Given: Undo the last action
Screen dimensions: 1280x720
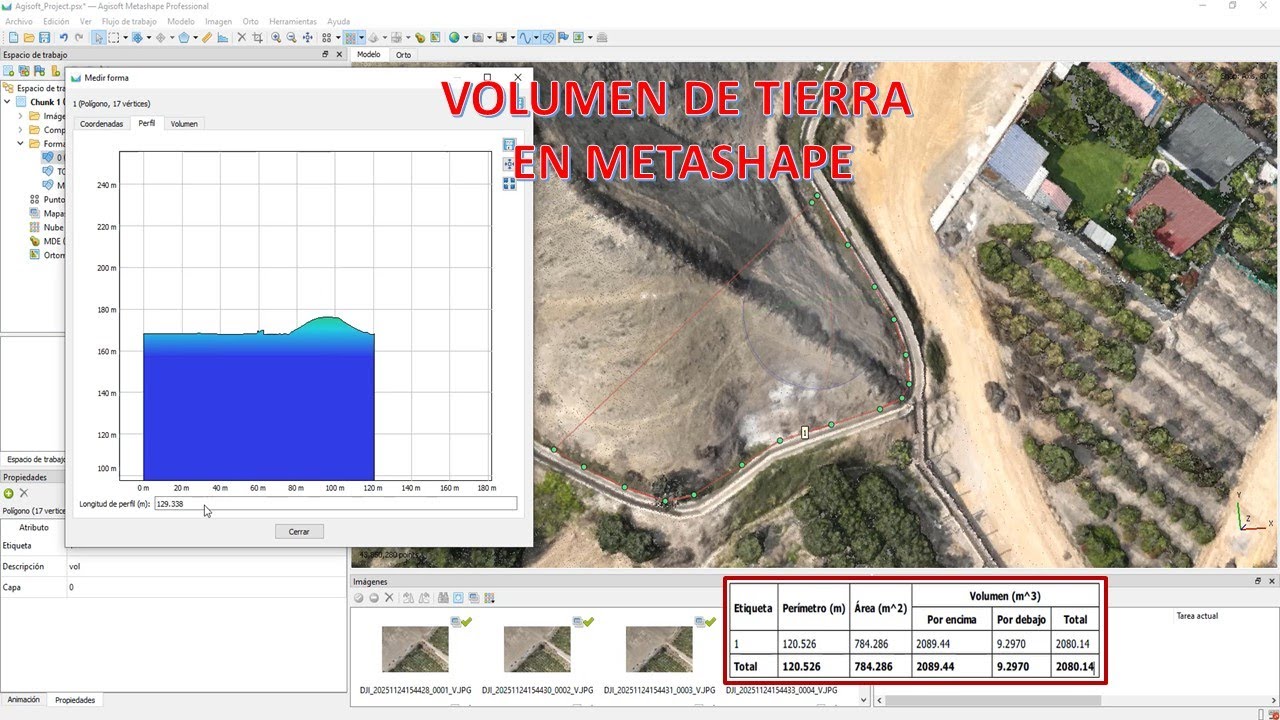Looking at the screenshot, I should coord(64,37).
